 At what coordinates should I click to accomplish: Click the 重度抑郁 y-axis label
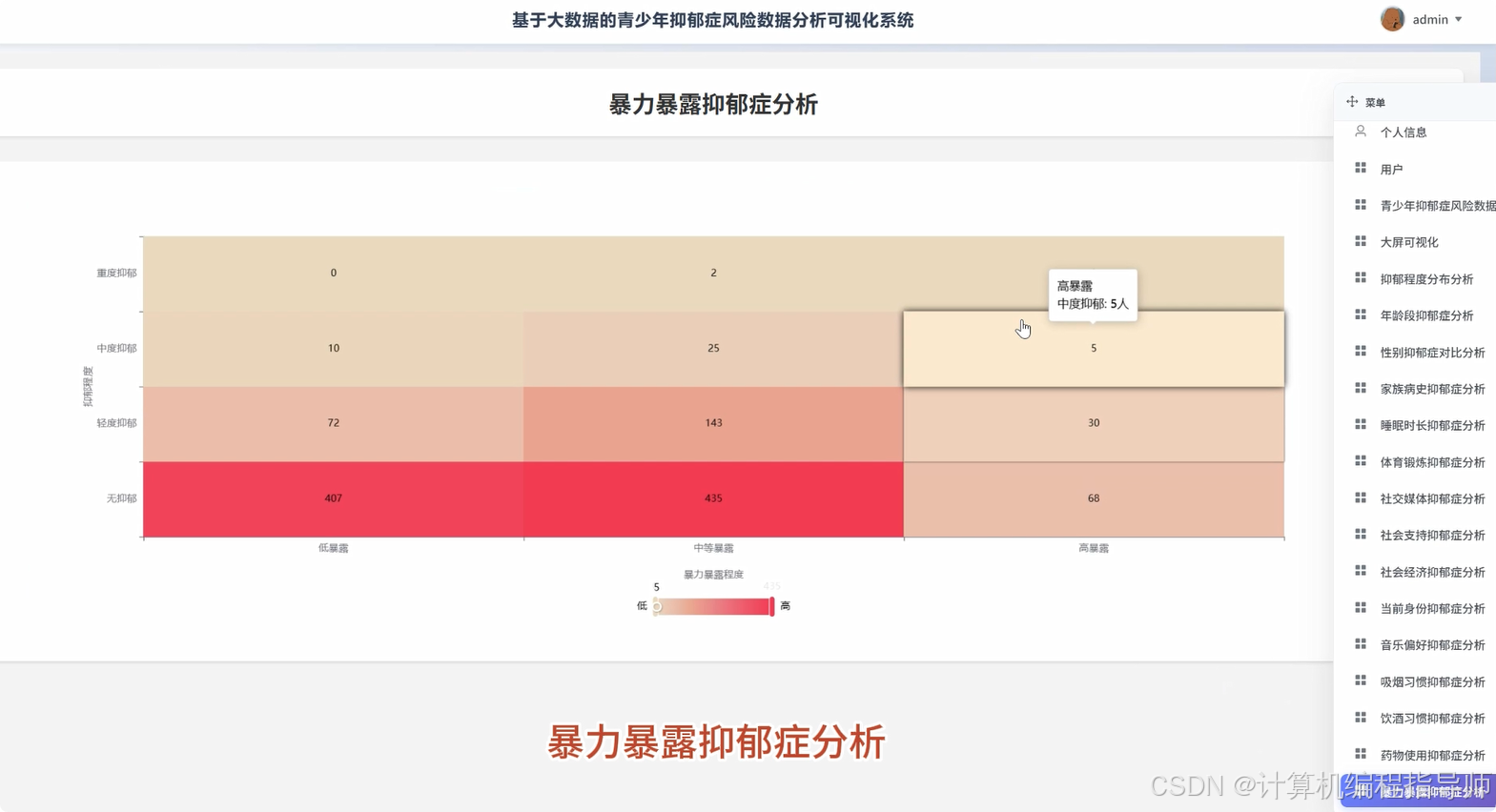click(116, 274)
